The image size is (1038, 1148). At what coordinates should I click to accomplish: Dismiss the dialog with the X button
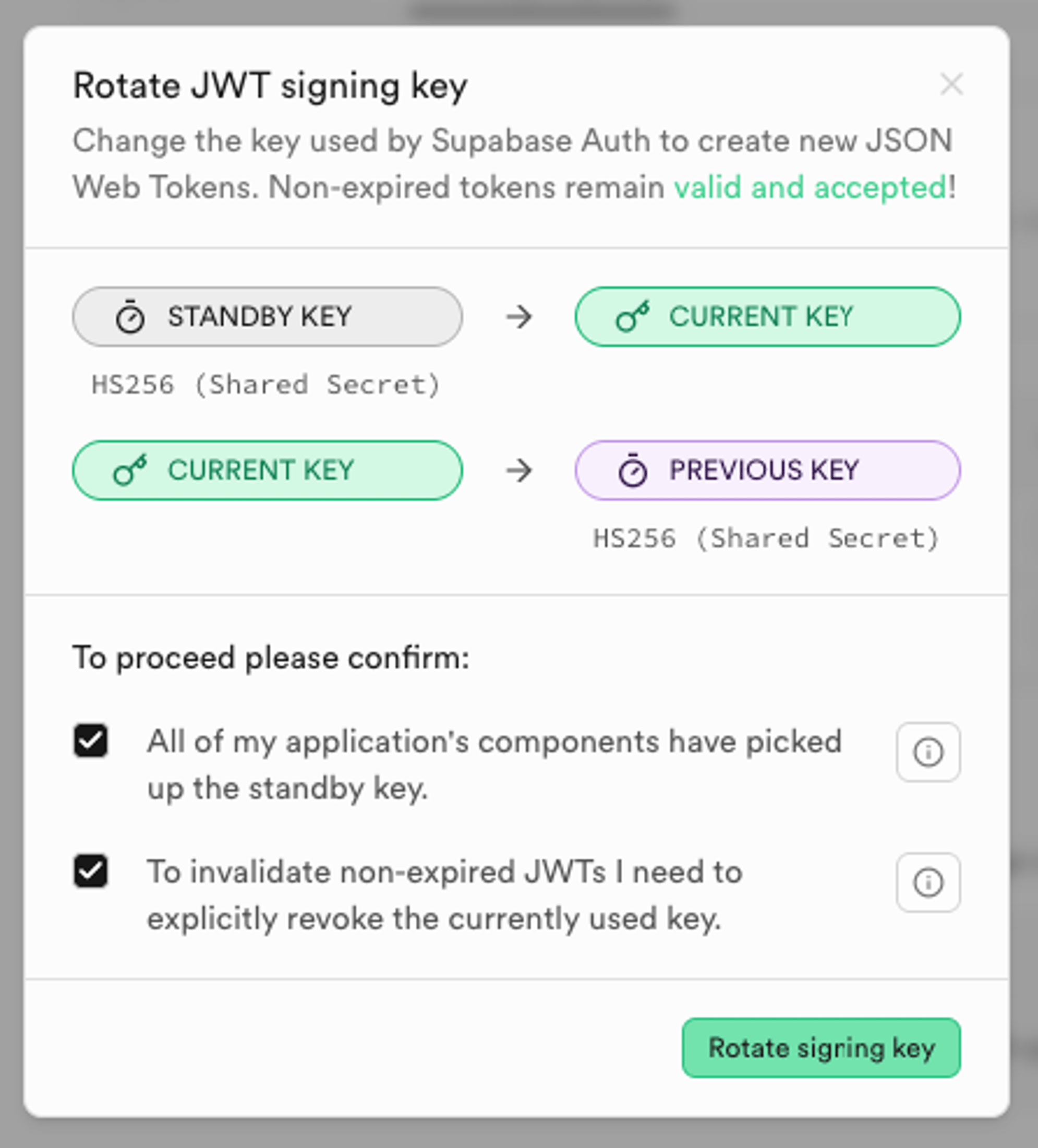(952, 85)
